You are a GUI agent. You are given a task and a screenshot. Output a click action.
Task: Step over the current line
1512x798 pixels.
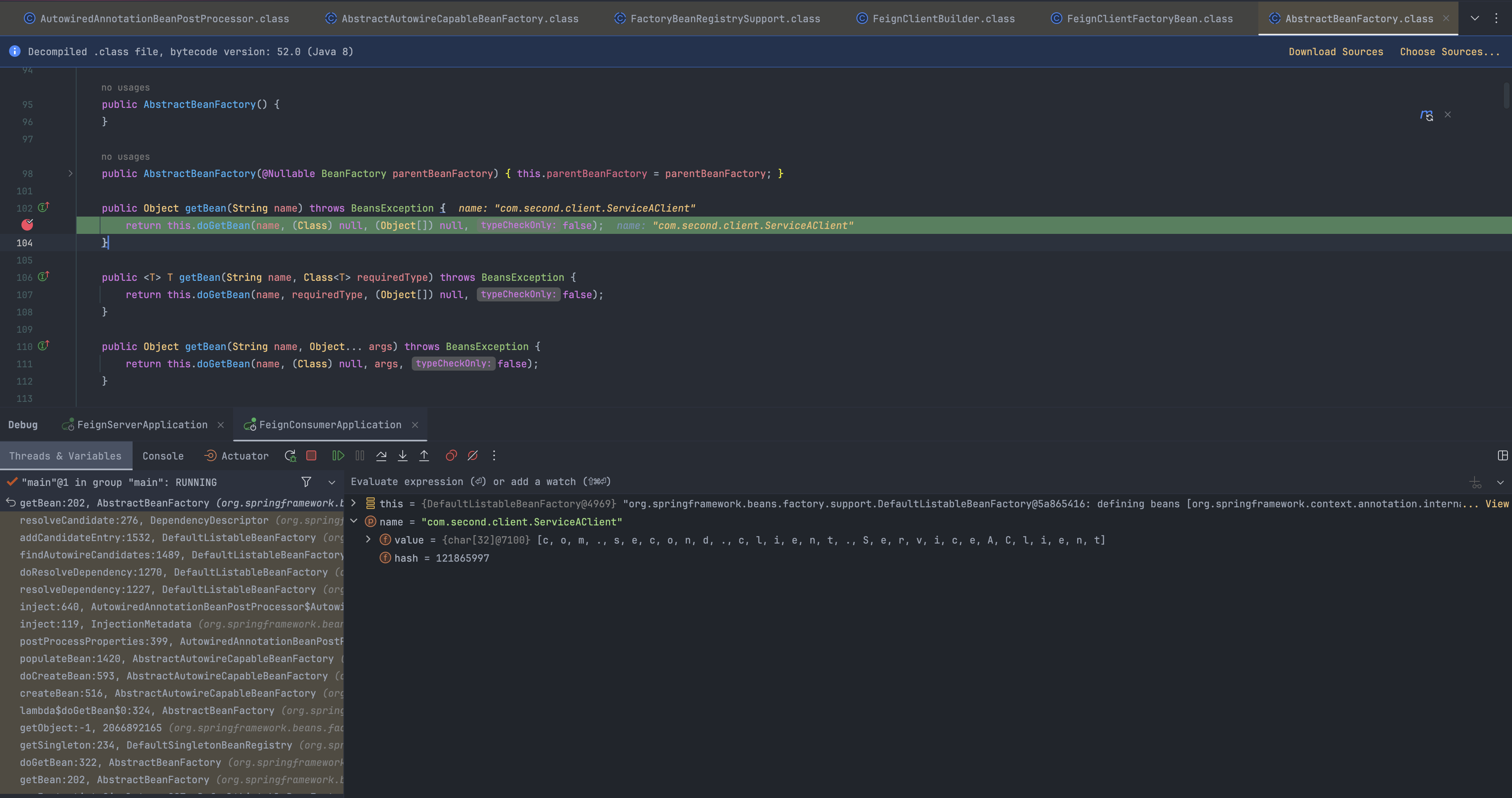point(382,456)
